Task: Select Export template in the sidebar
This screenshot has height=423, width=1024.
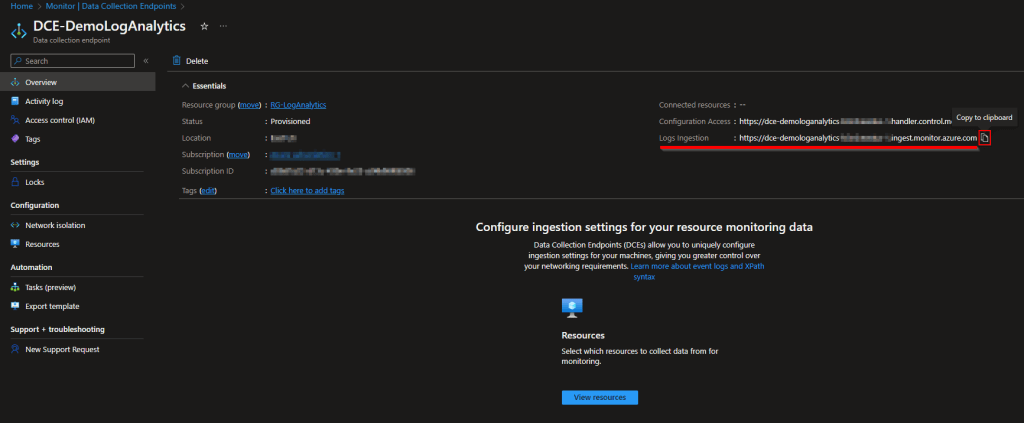Action: pos(52,306)
